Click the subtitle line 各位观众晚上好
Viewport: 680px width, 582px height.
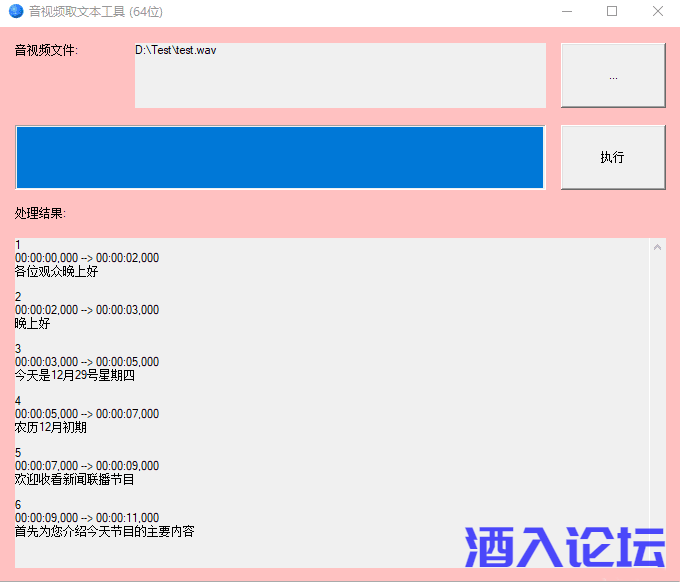click(x=56, y=271)
